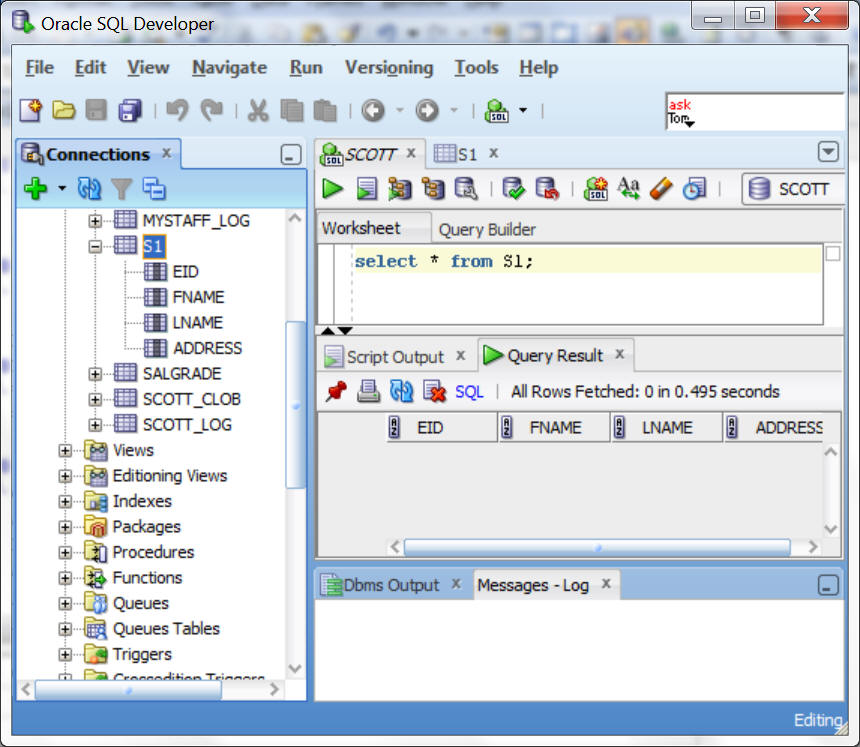860x747 pixels.
Task: Expand the Triggers folder
Action: coord(65,655)
